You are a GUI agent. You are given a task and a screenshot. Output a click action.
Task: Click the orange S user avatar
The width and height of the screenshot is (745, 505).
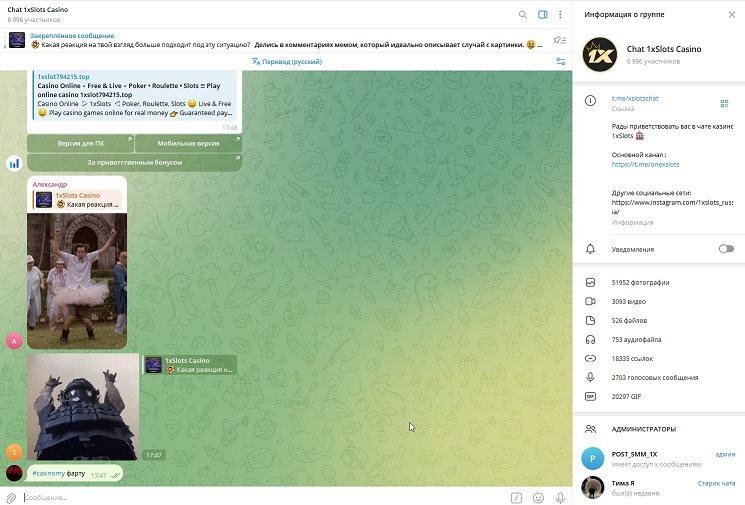(x=14, y=452)
